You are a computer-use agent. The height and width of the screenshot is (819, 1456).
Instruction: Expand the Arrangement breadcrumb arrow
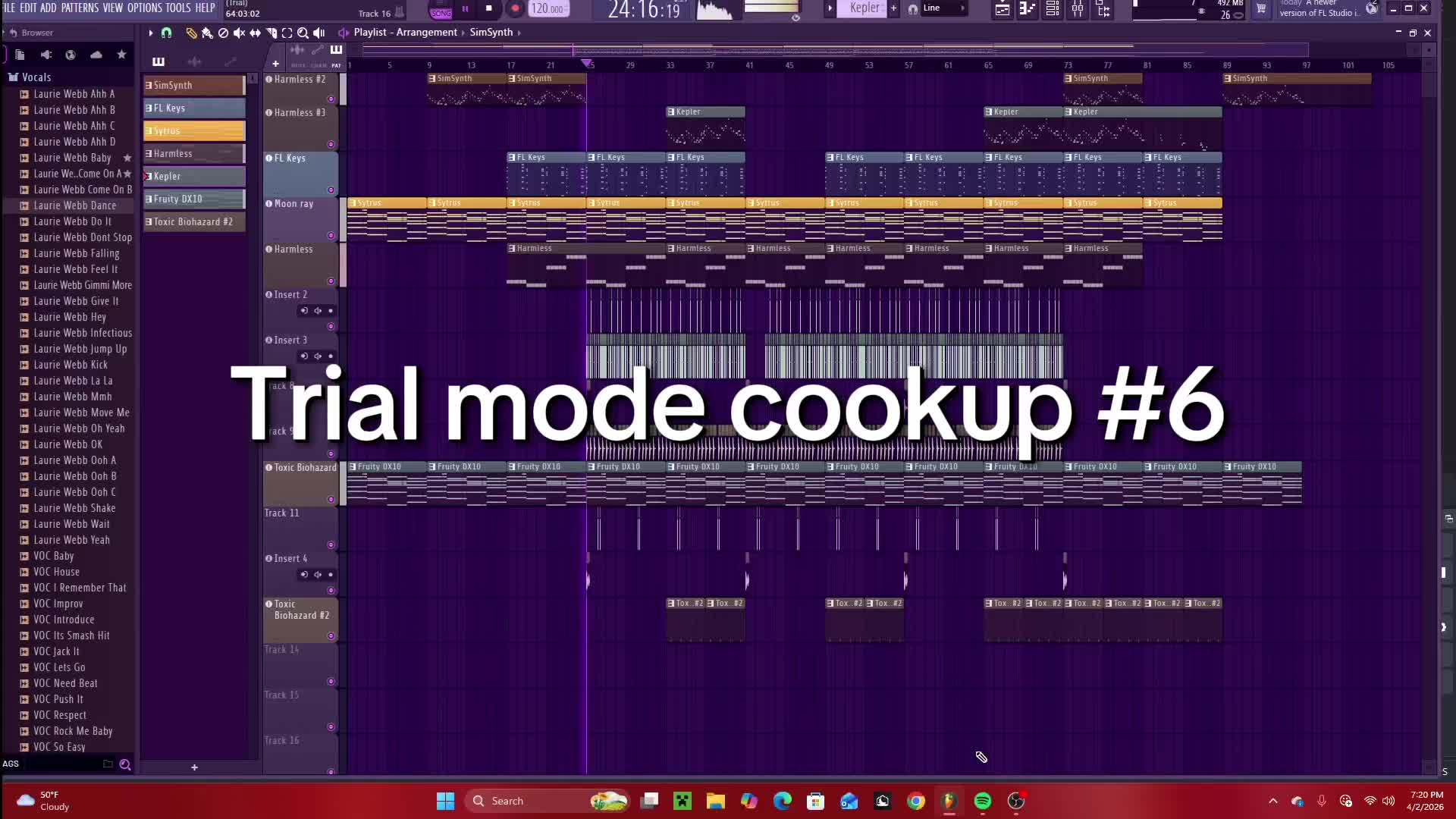click(x=463, y=33)
